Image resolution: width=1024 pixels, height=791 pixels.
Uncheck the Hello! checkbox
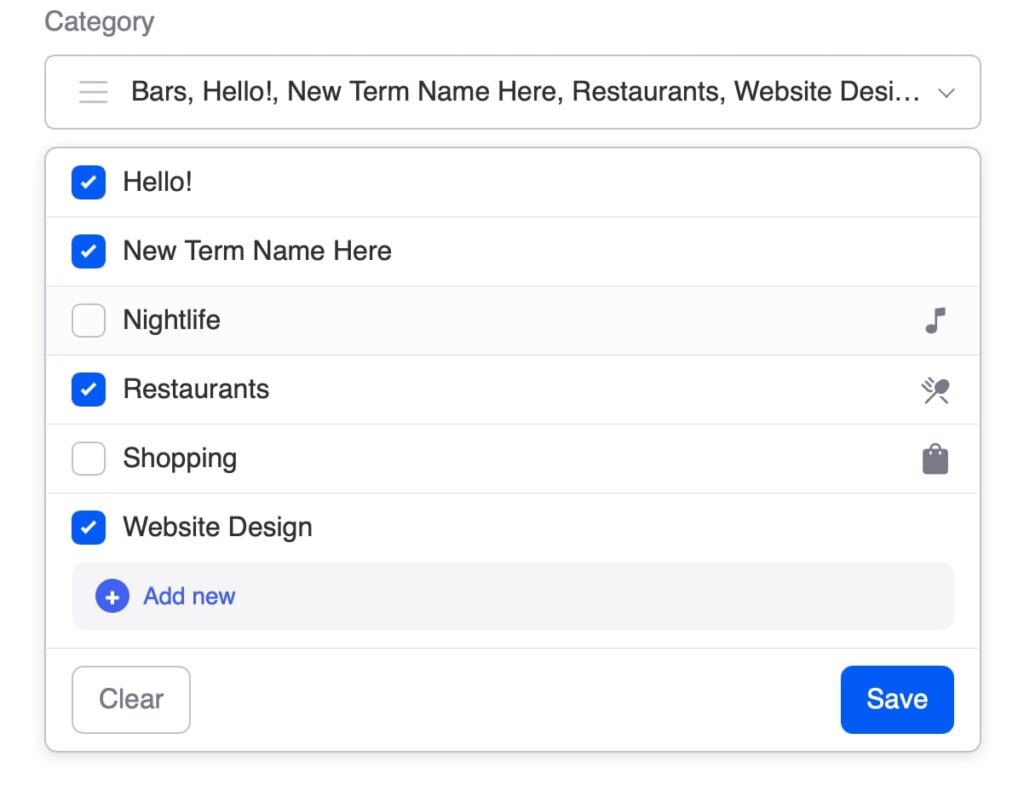(89, 183)
